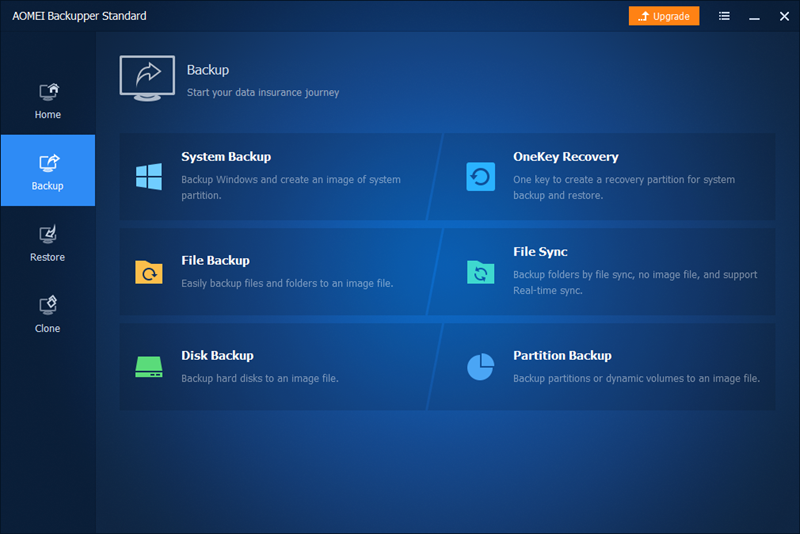Click the Backup header monitor icon

148,76
